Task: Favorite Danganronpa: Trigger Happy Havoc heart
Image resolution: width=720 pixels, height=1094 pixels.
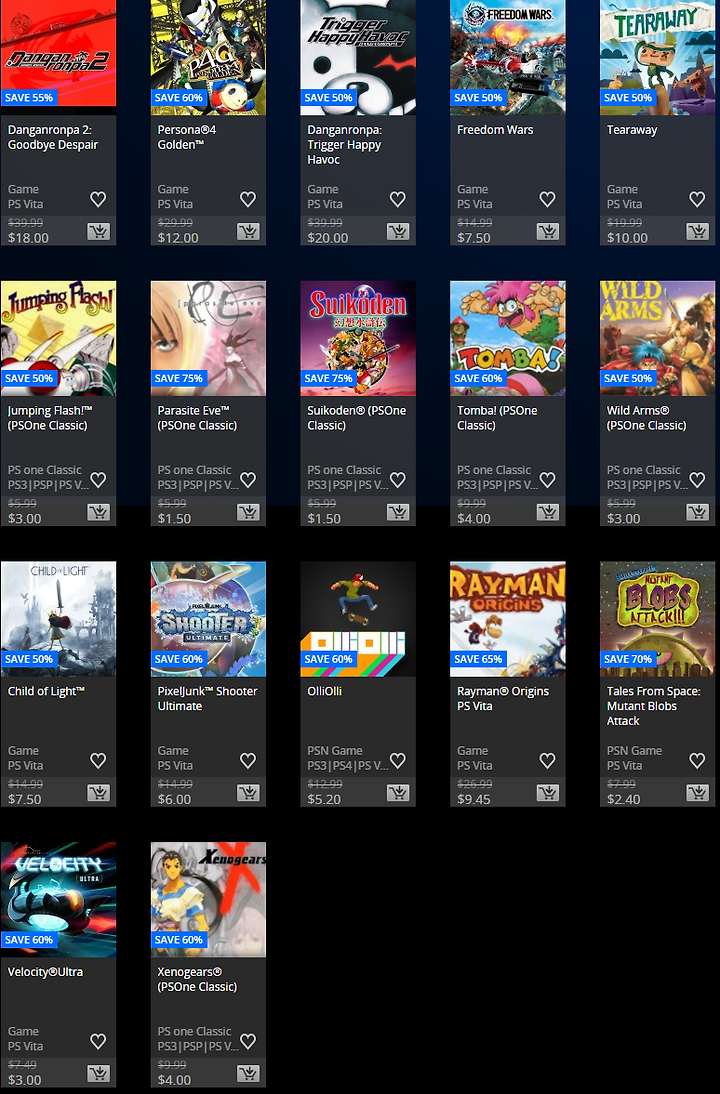Action: (398, 200)
